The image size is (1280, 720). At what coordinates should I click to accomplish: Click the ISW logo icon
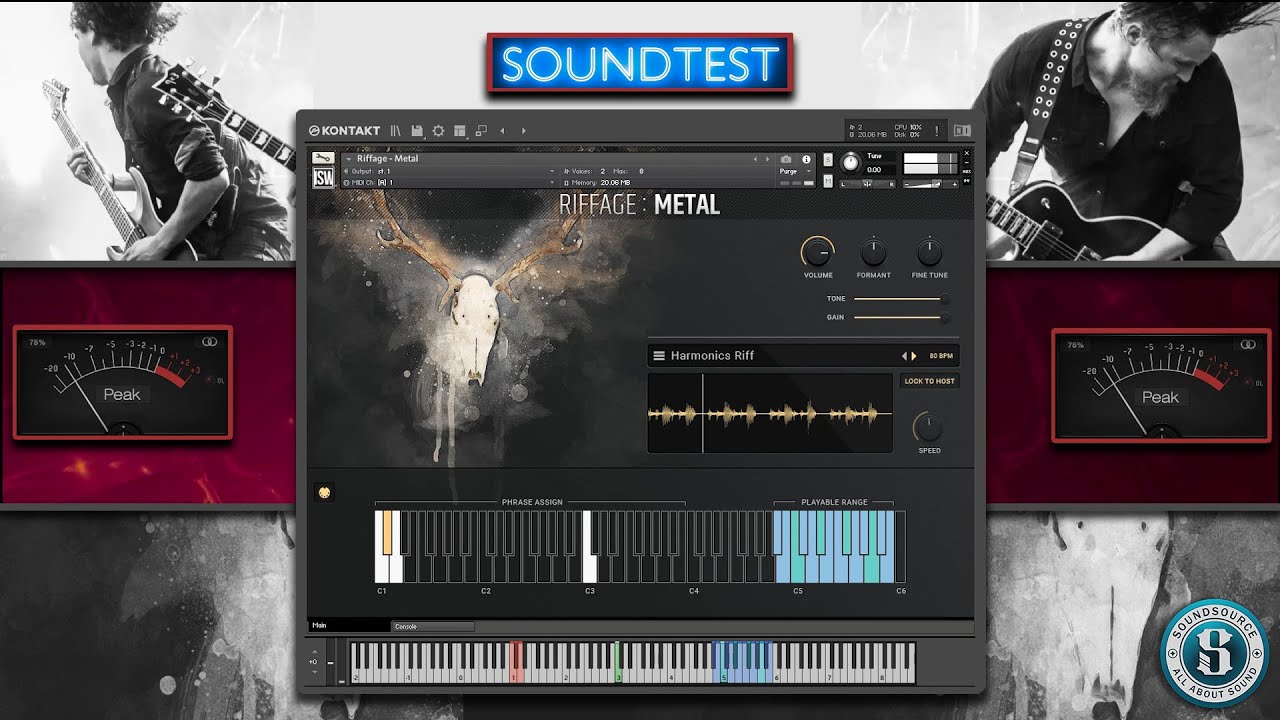pos(323,178)
